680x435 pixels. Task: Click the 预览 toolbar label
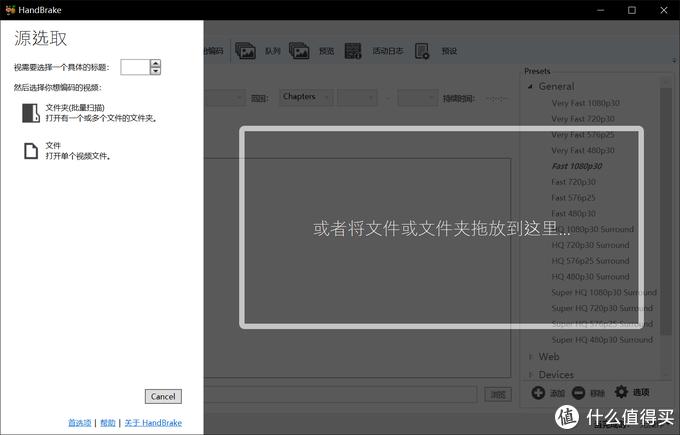pyautogui.click(x=327, y=51)
